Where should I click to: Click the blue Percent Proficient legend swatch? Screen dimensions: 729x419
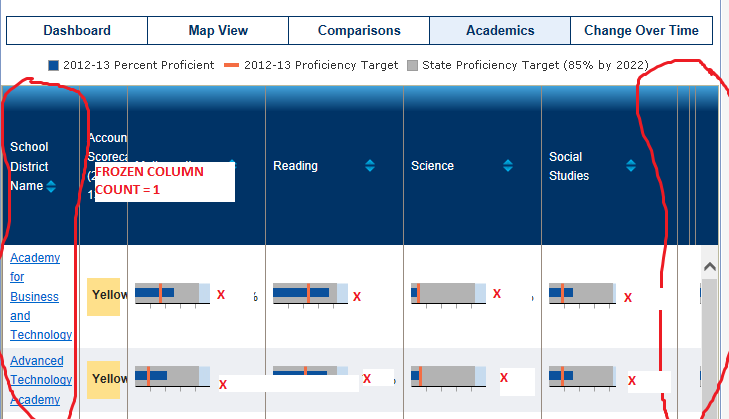tap(54, 65)
